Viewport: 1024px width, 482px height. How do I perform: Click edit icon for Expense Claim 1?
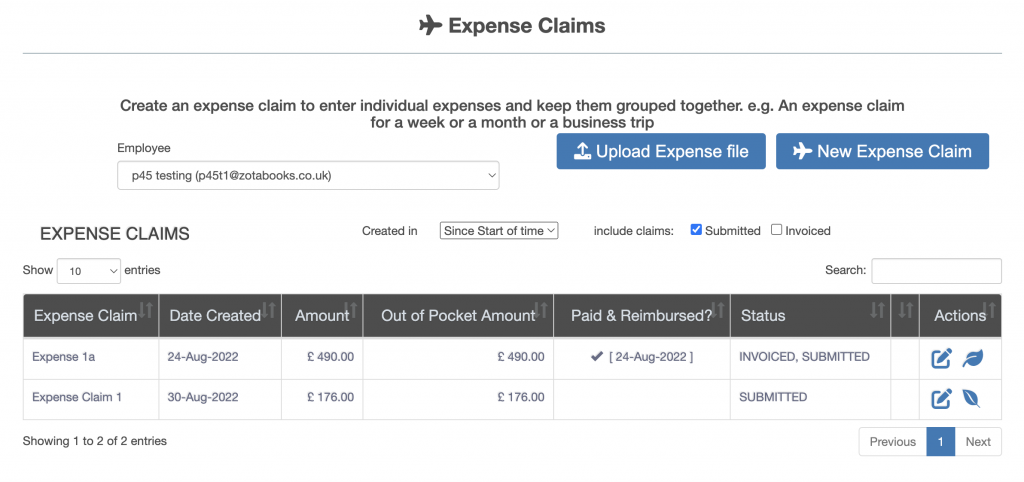point(941,399)
